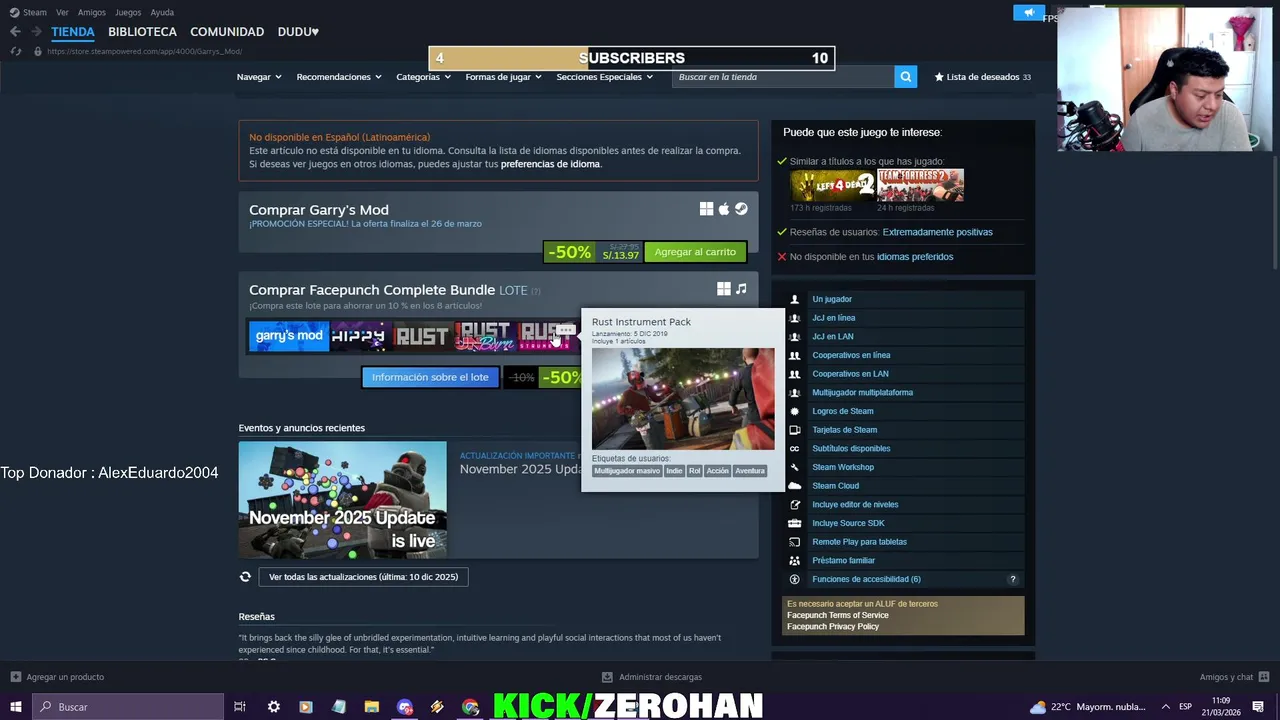The width and height of the screenshot is (1280, 720).
Task: Click the update refresh arrows icon
Action: (245, 577)
